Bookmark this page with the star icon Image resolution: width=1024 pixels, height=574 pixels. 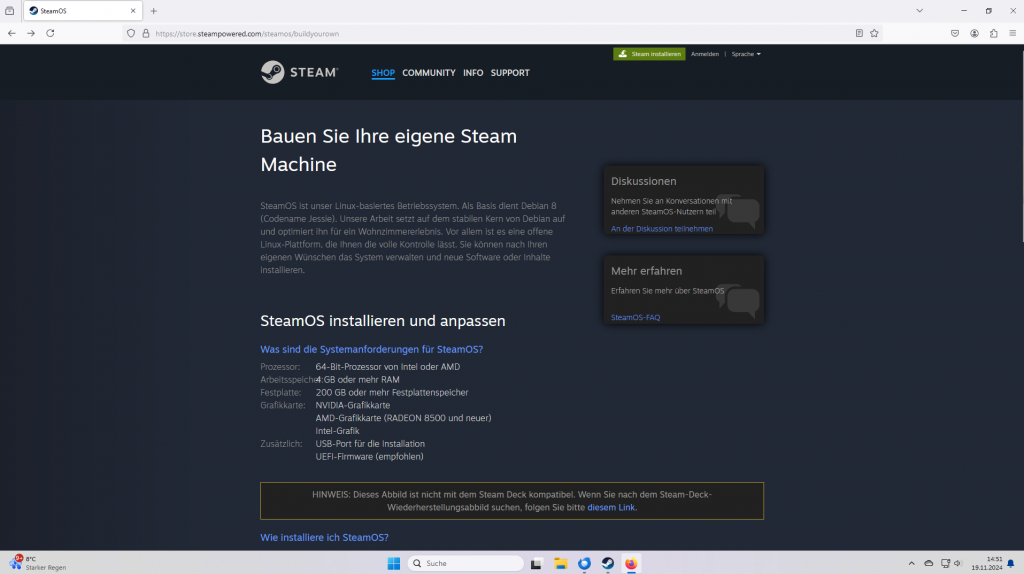click(874, 33)
